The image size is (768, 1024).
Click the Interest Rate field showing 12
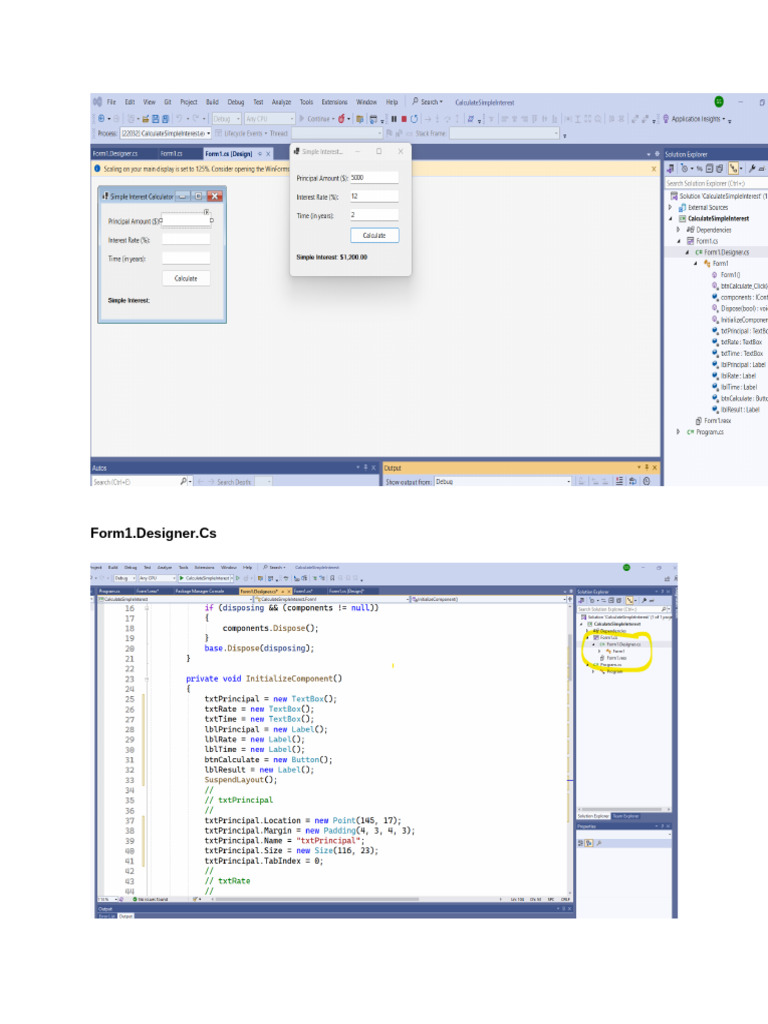click(373, 196)
